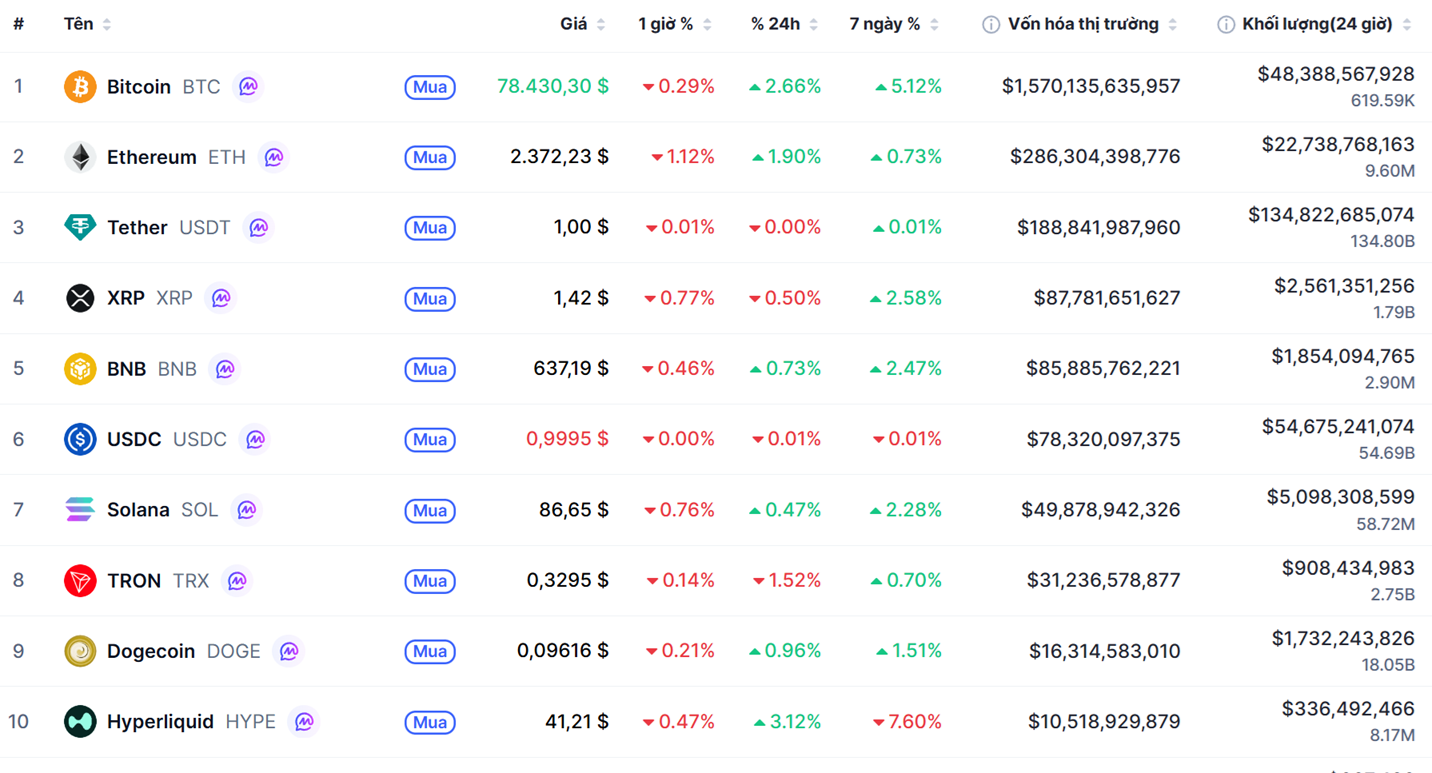Sort the table by the # rank column

[x=18, y=24]
